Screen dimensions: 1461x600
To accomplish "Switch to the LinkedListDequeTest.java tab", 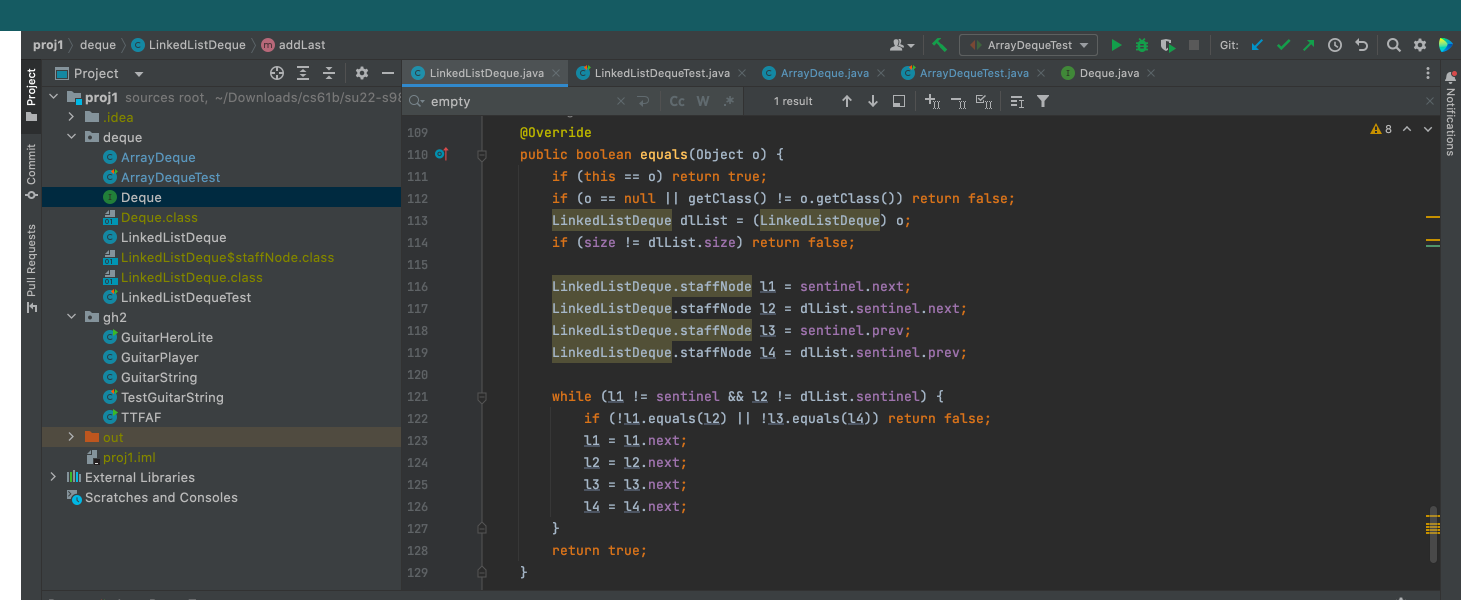I will point(661,73).
